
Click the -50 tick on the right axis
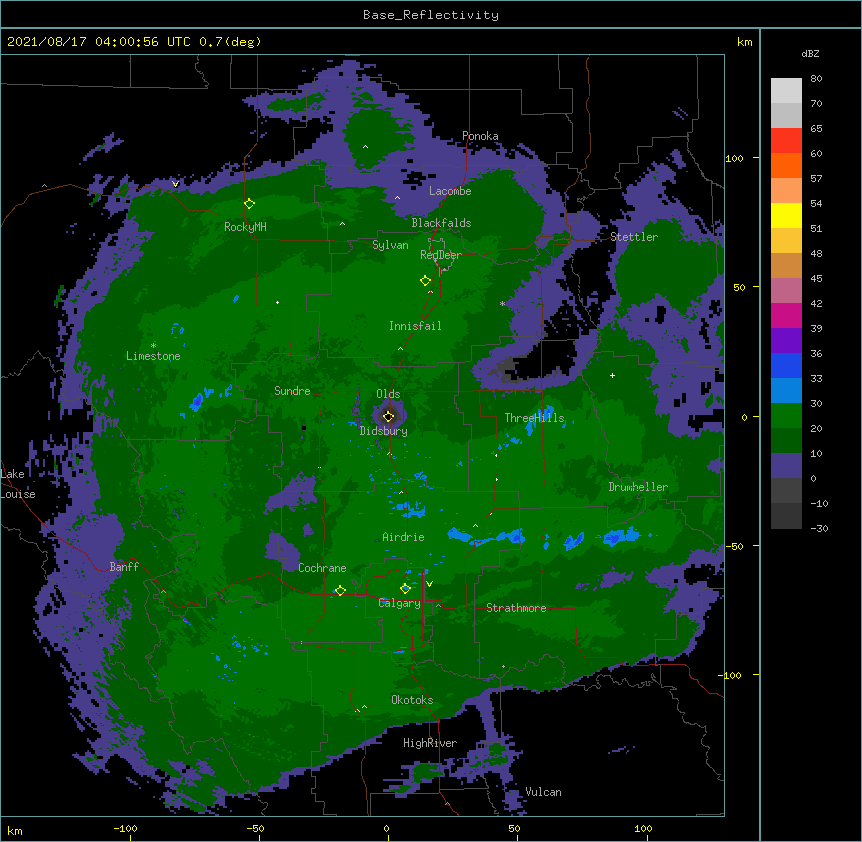tap(734, 546)
